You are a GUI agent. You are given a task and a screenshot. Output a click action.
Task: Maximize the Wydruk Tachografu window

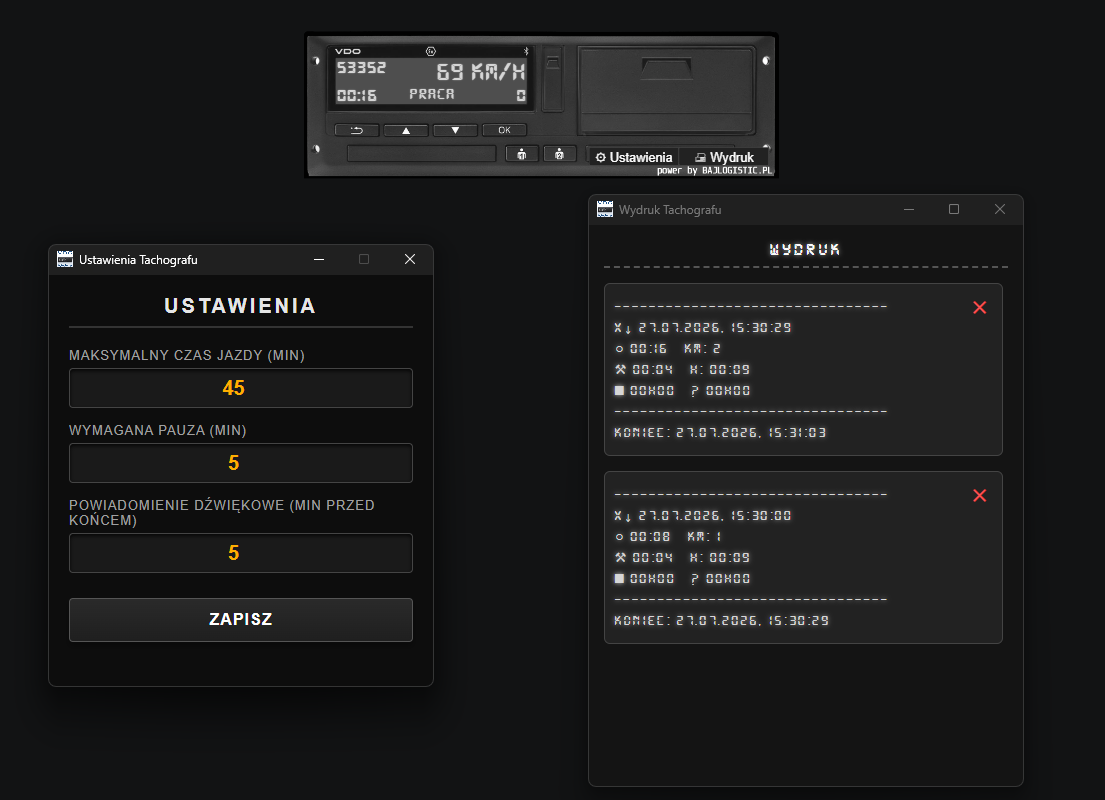click(x=954, y=209)
